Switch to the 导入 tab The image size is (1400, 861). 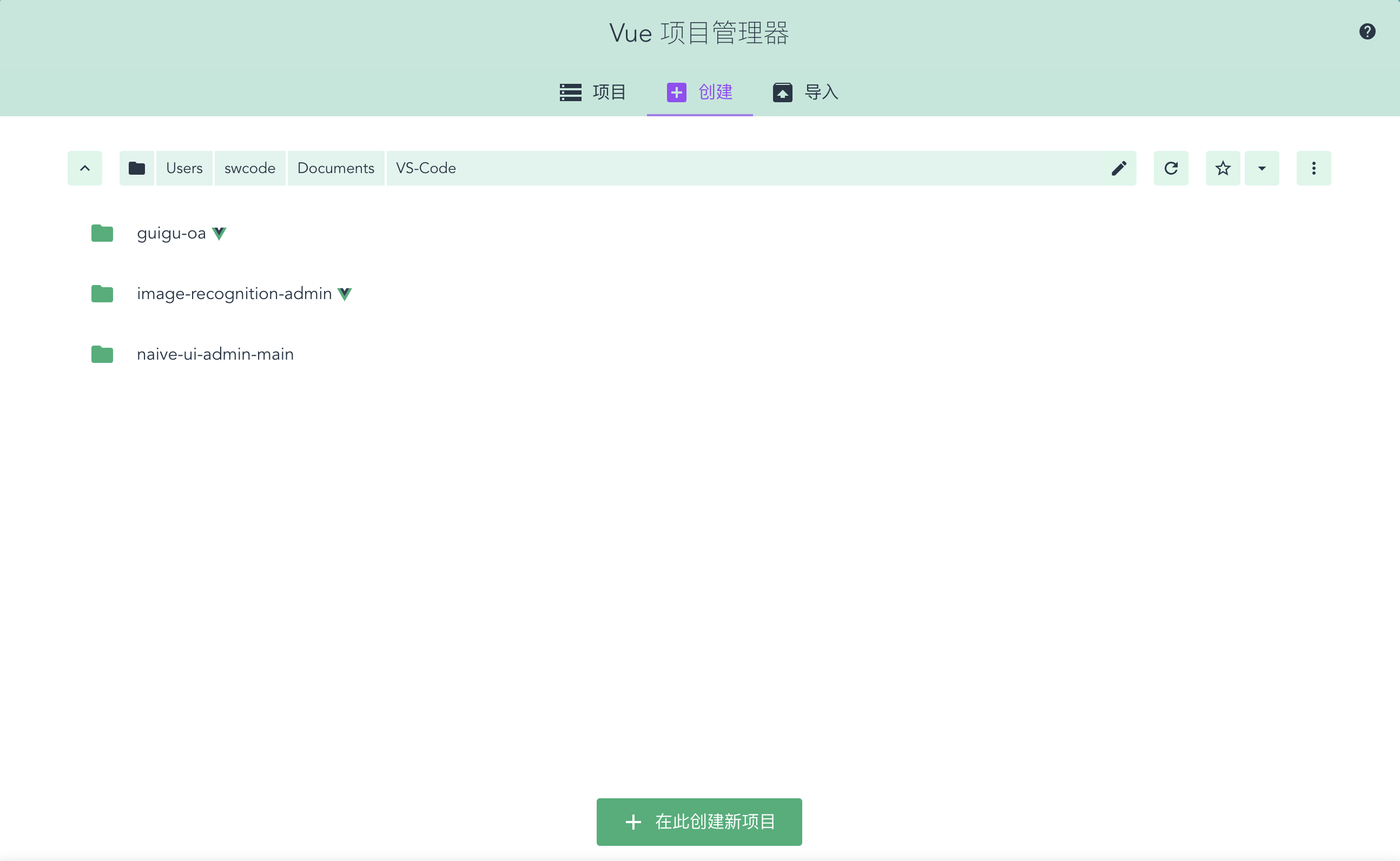point(805,92)
